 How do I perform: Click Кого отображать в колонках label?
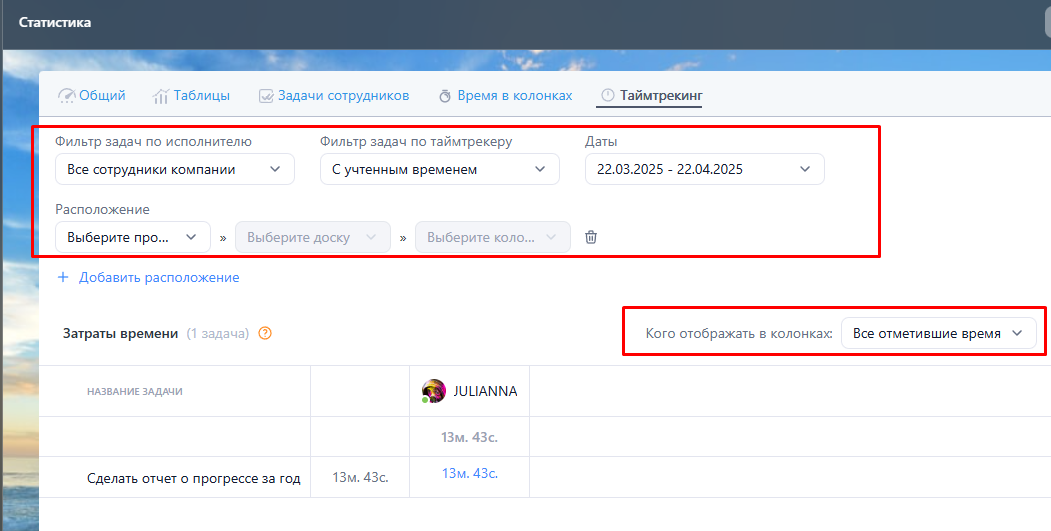739,333
